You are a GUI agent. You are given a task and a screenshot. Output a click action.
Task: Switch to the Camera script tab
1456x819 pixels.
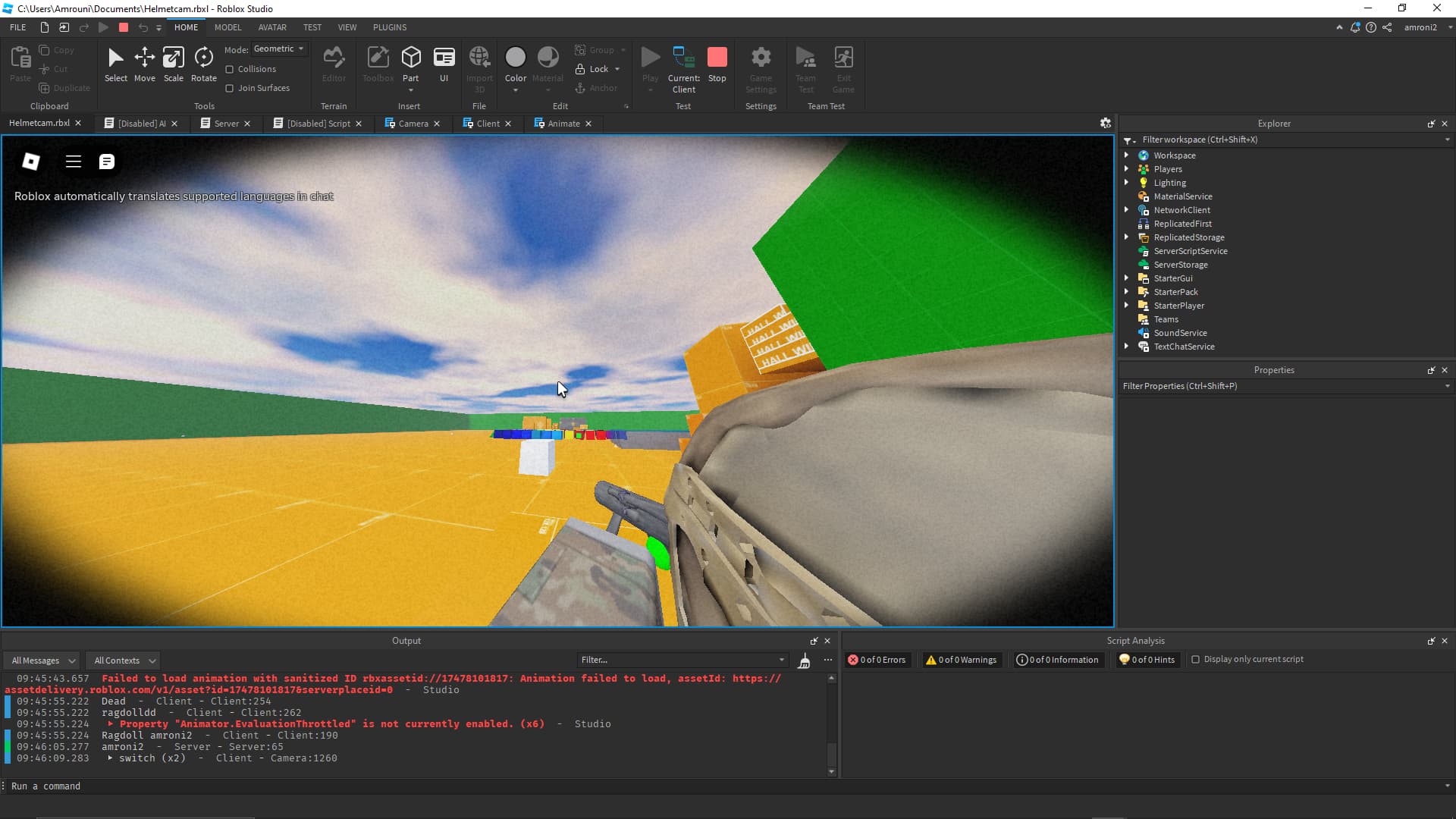(x=413, y=124)
